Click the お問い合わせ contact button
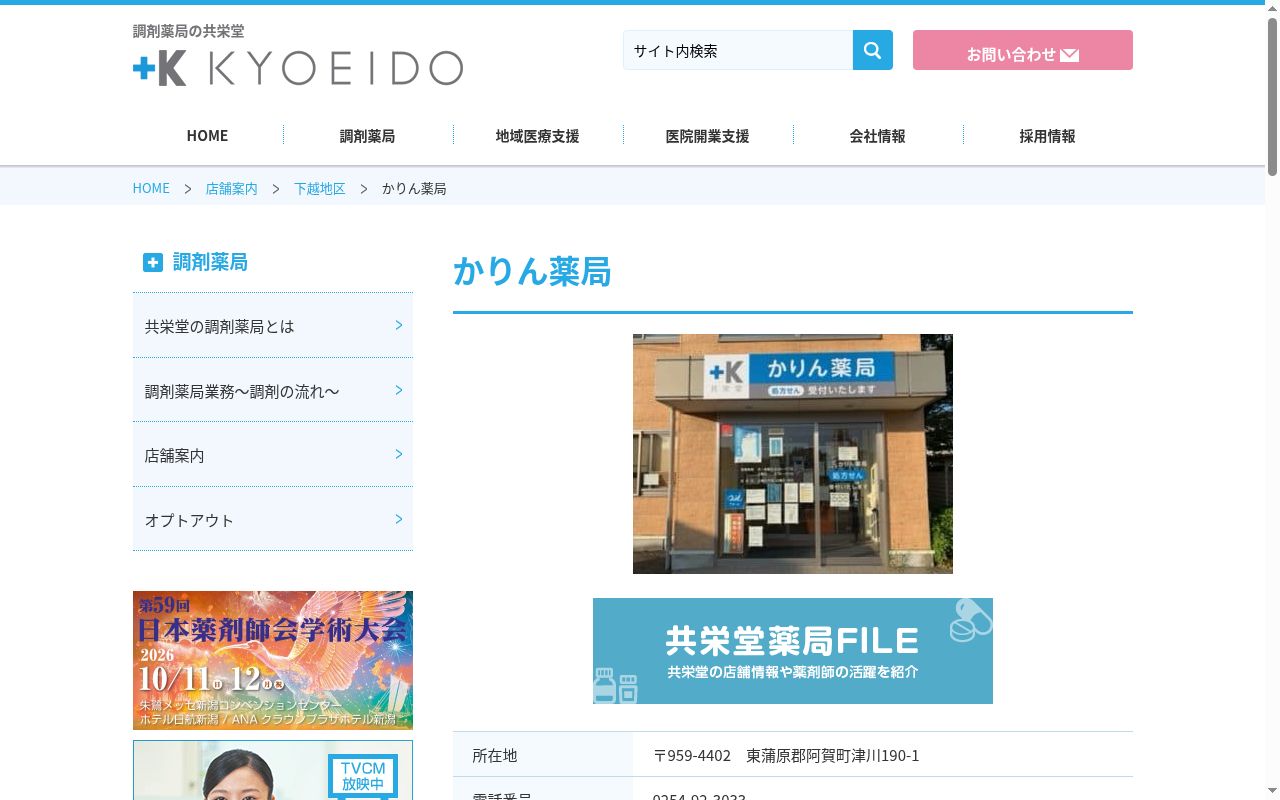 [x=1022, y=50]
